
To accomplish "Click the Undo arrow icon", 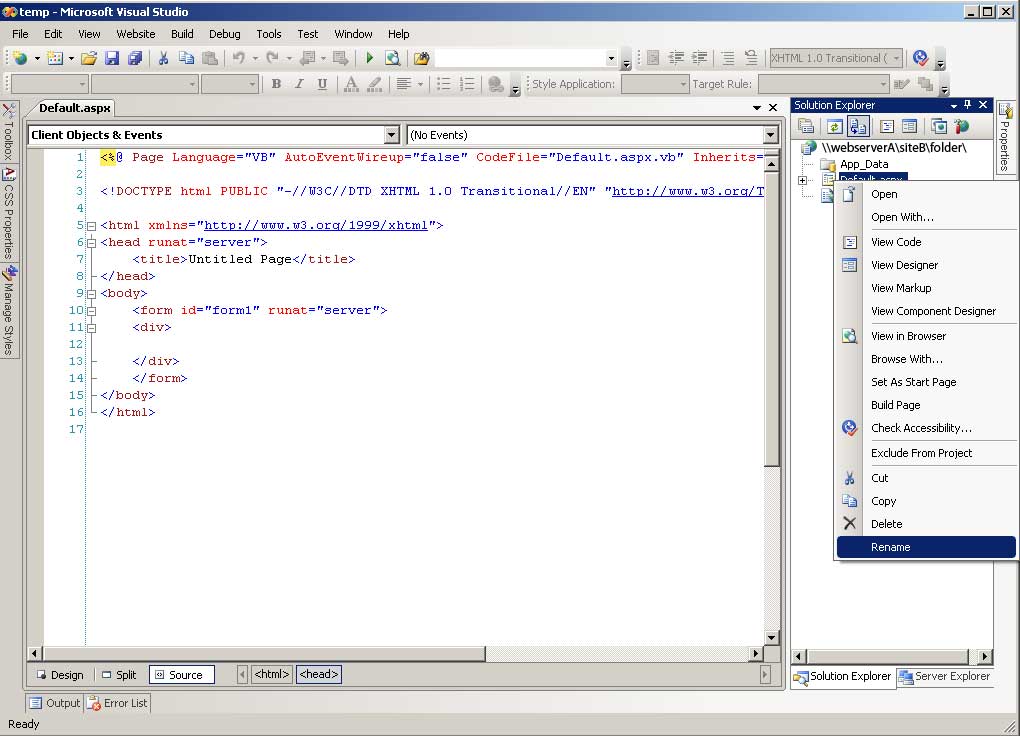I will coord(239,59).
